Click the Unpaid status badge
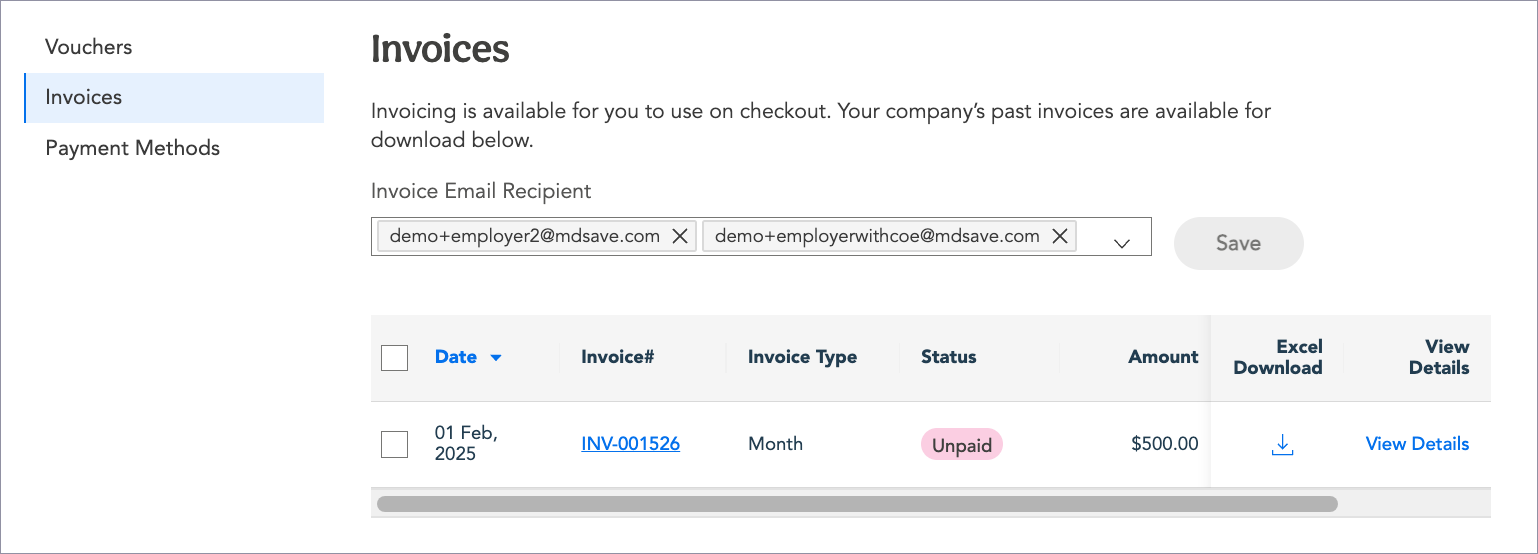This screenshot has width=1538, height=554. [x=961, y=445]
